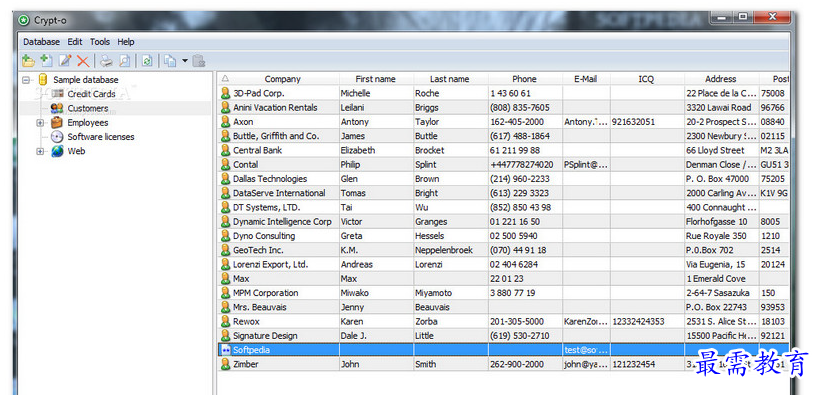The height and width of the screenshot is (395, 817).
Task: Expand the Employees tree node
Action: click(x=40, y=122)
